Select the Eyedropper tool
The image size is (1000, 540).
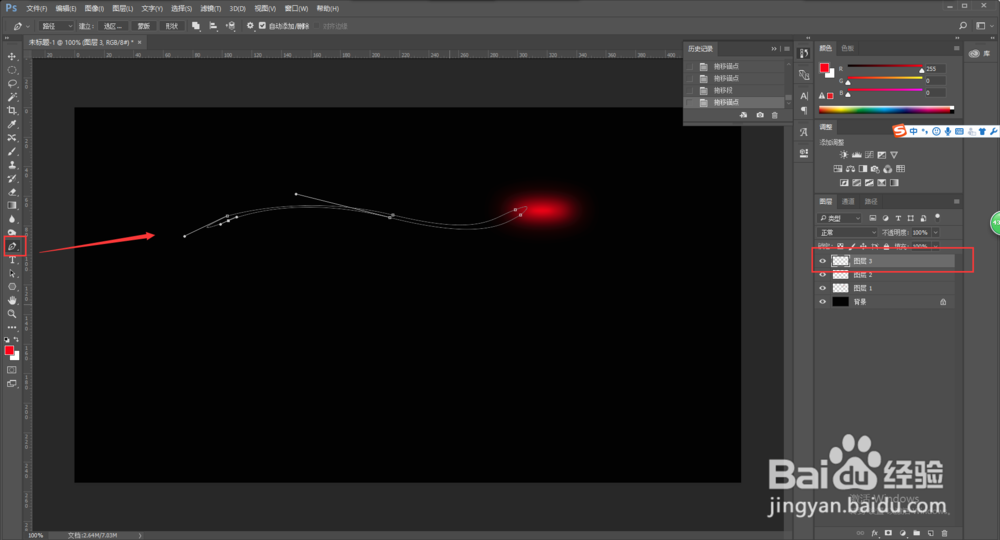point(11,124)
